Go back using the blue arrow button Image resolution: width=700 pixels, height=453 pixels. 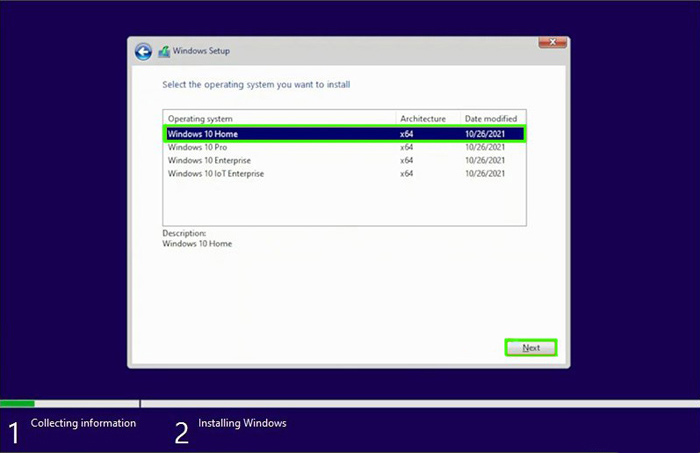(143, 52)
